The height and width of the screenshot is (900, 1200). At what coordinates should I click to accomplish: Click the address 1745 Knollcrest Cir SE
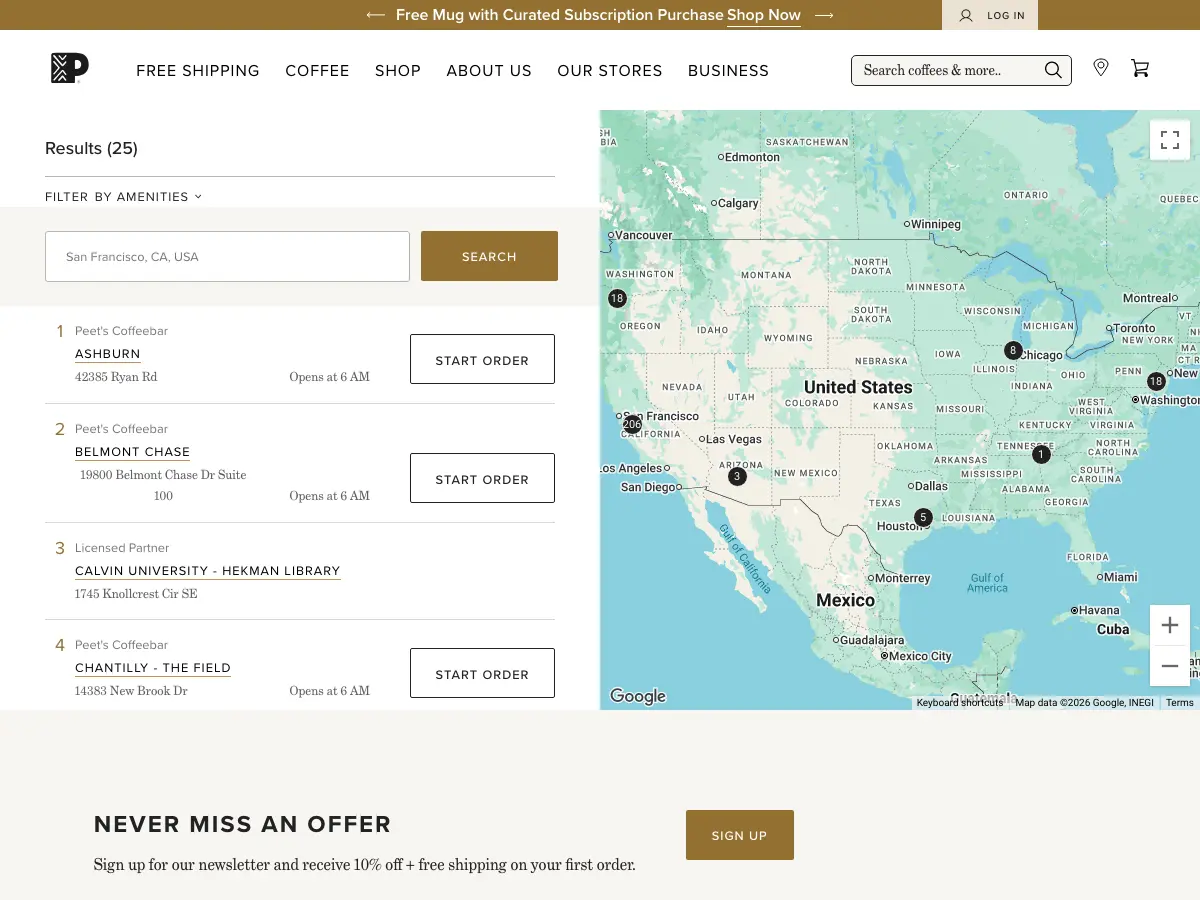(x=136, y=594)
